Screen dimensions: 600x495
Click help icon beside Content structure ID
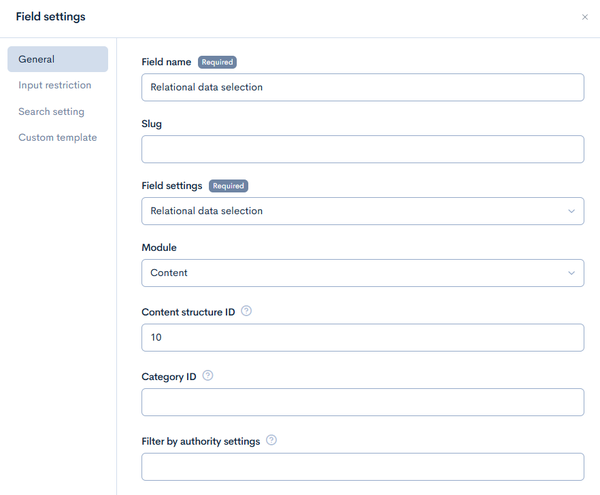point(246,311)
